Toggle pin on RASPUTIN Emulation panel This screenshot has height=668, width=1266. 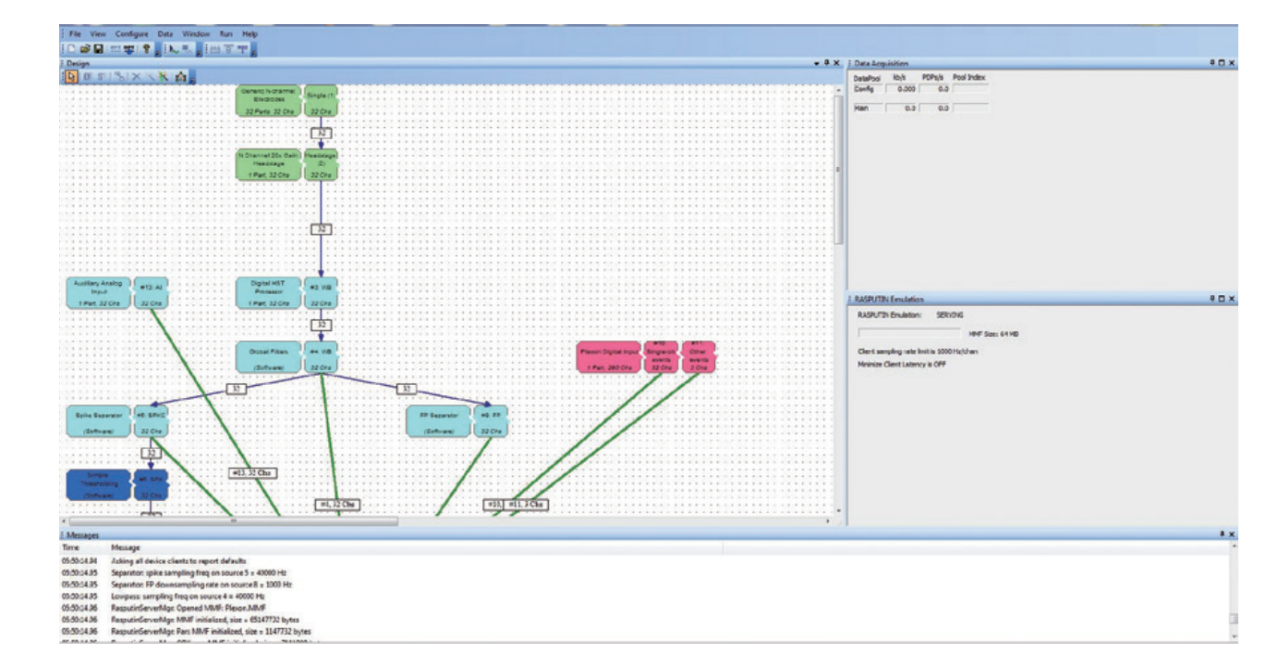1212,299
